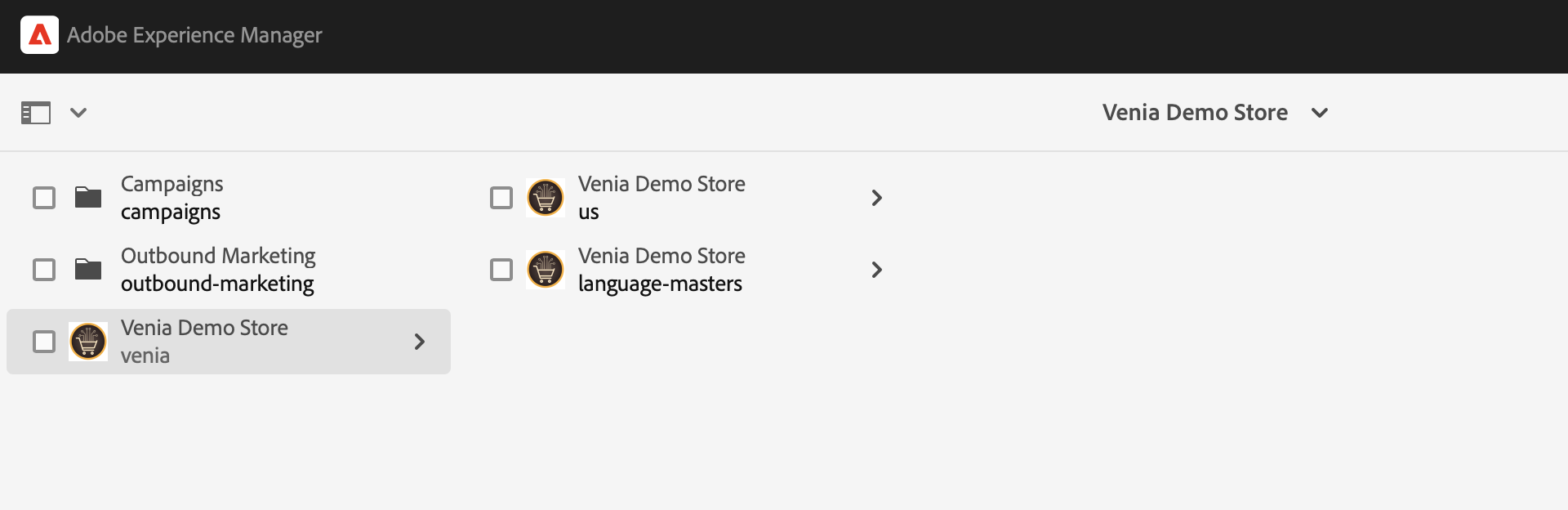The image size is (1568, 510).
Task: Click the us page cart icon
Action: point(546,198)
